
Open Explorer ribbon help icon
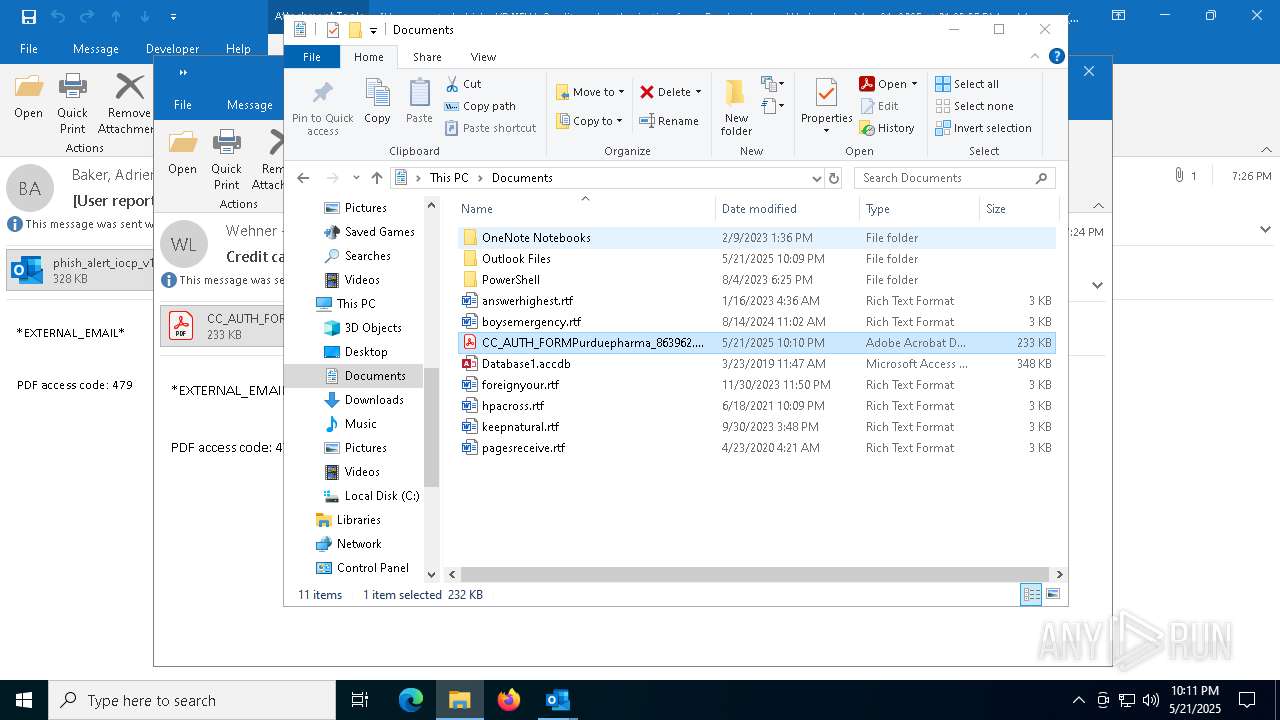(1056, 57)
